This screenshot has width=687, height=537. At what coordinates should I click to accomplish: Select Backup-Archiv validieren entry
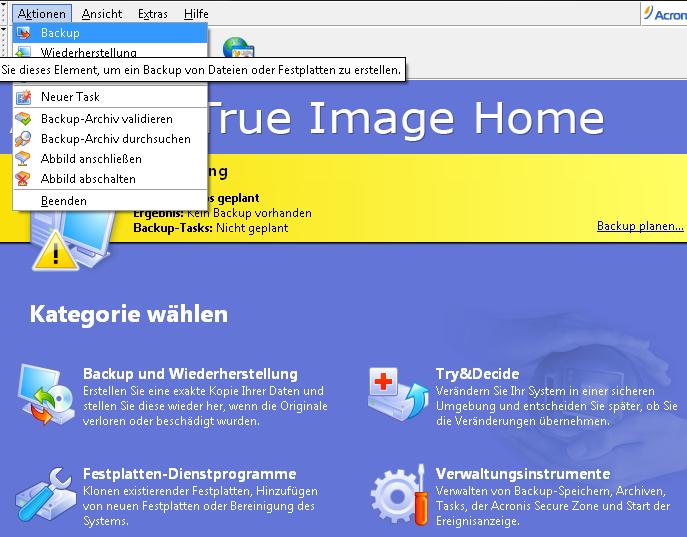[110, 119]
